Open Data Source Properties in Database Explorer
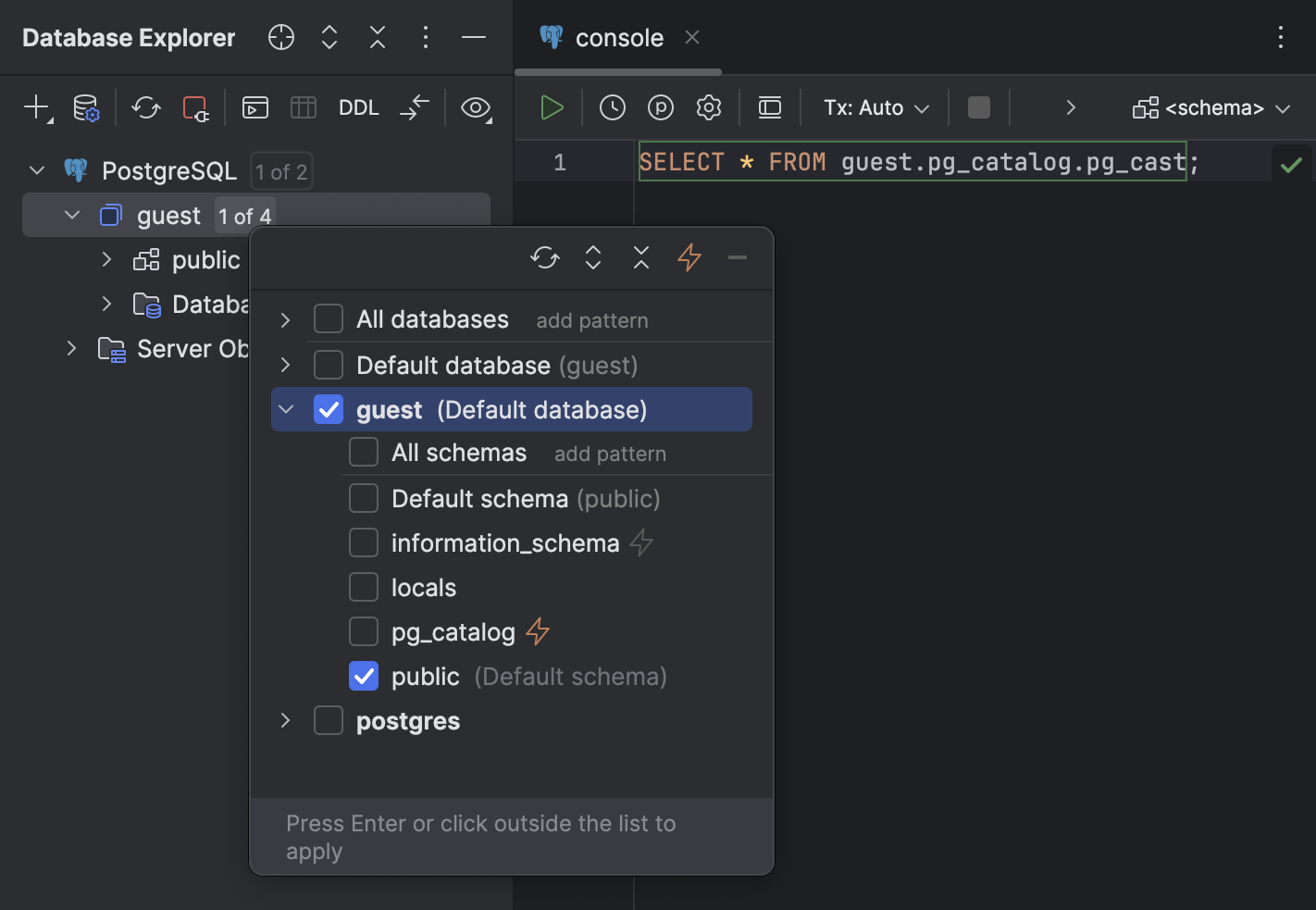 click(x=85, y=108)
